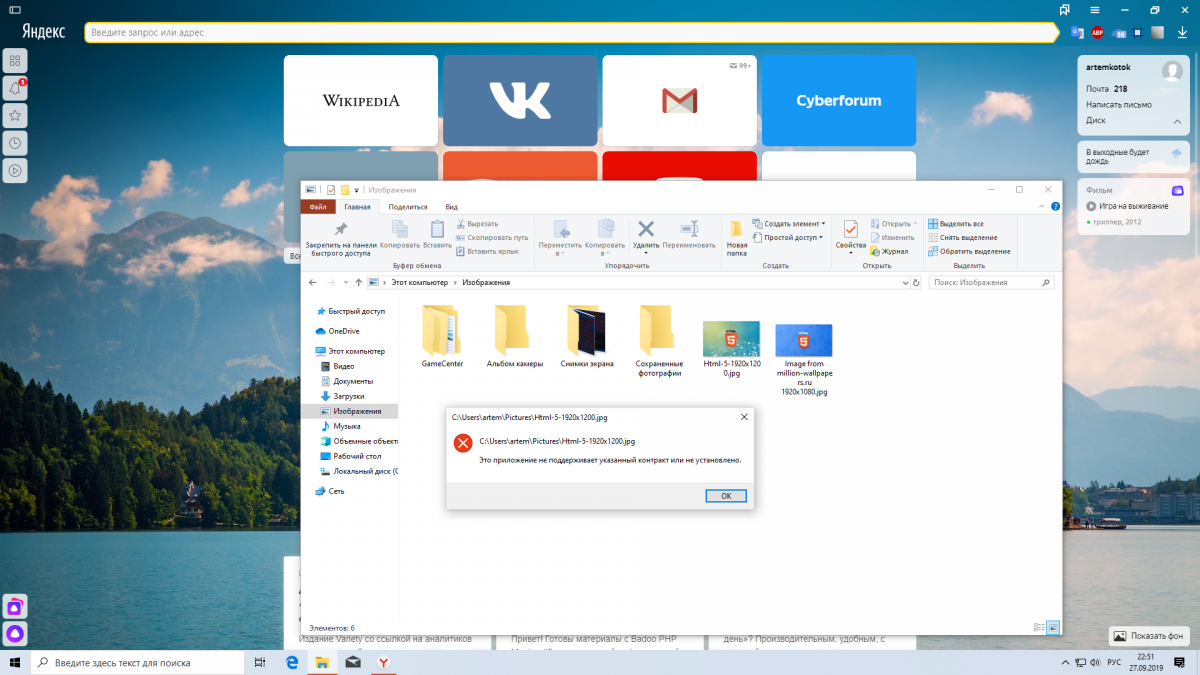Viewport: 1200px width, 675px height.
Task: Click Обратить выделение in ribbon
Action: [969, 251]
